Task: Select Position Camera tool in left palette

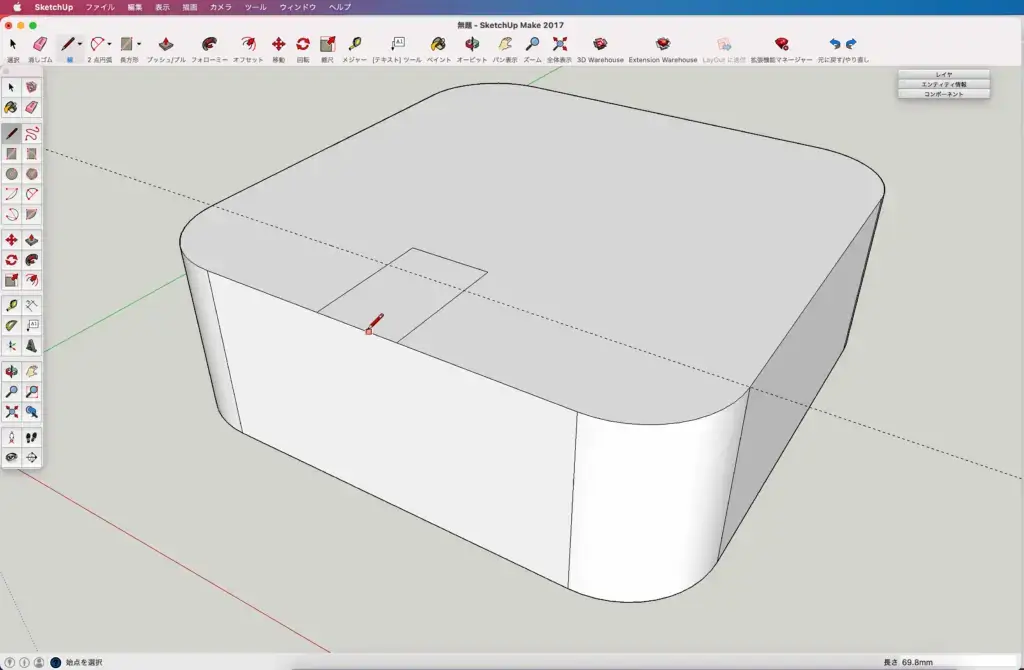Action: pos(12,438)
